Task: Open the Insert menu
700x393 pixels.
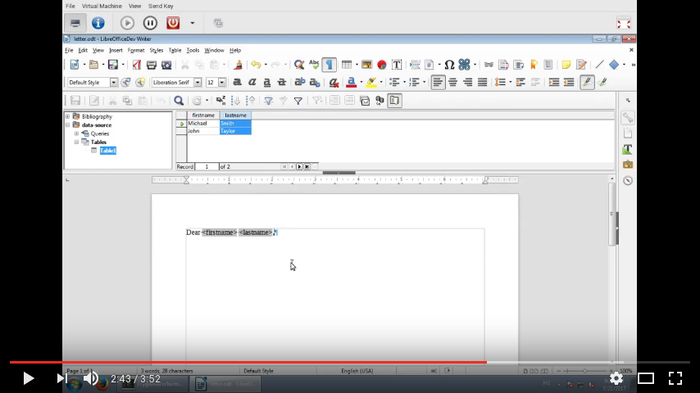Action: 116,50
